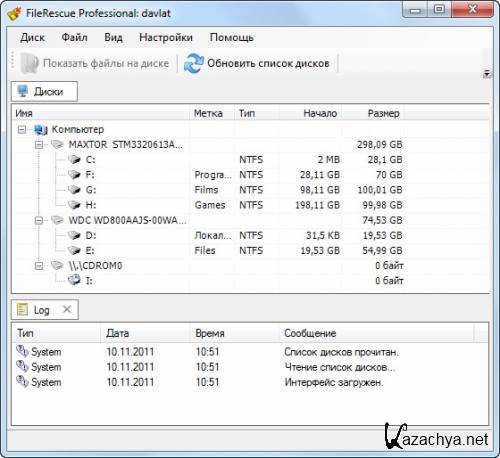Open the Настройки menu
500x458 pixels.
click(x=166, y=37)
